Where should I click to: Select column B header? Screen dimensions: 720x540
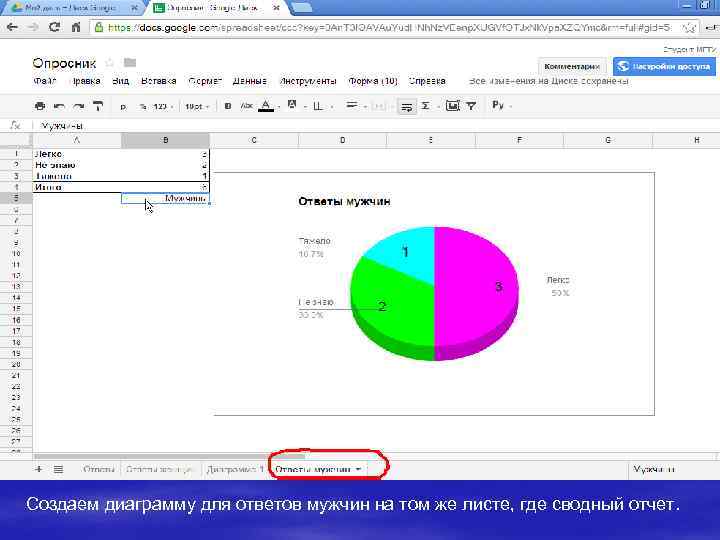[165, 140]
